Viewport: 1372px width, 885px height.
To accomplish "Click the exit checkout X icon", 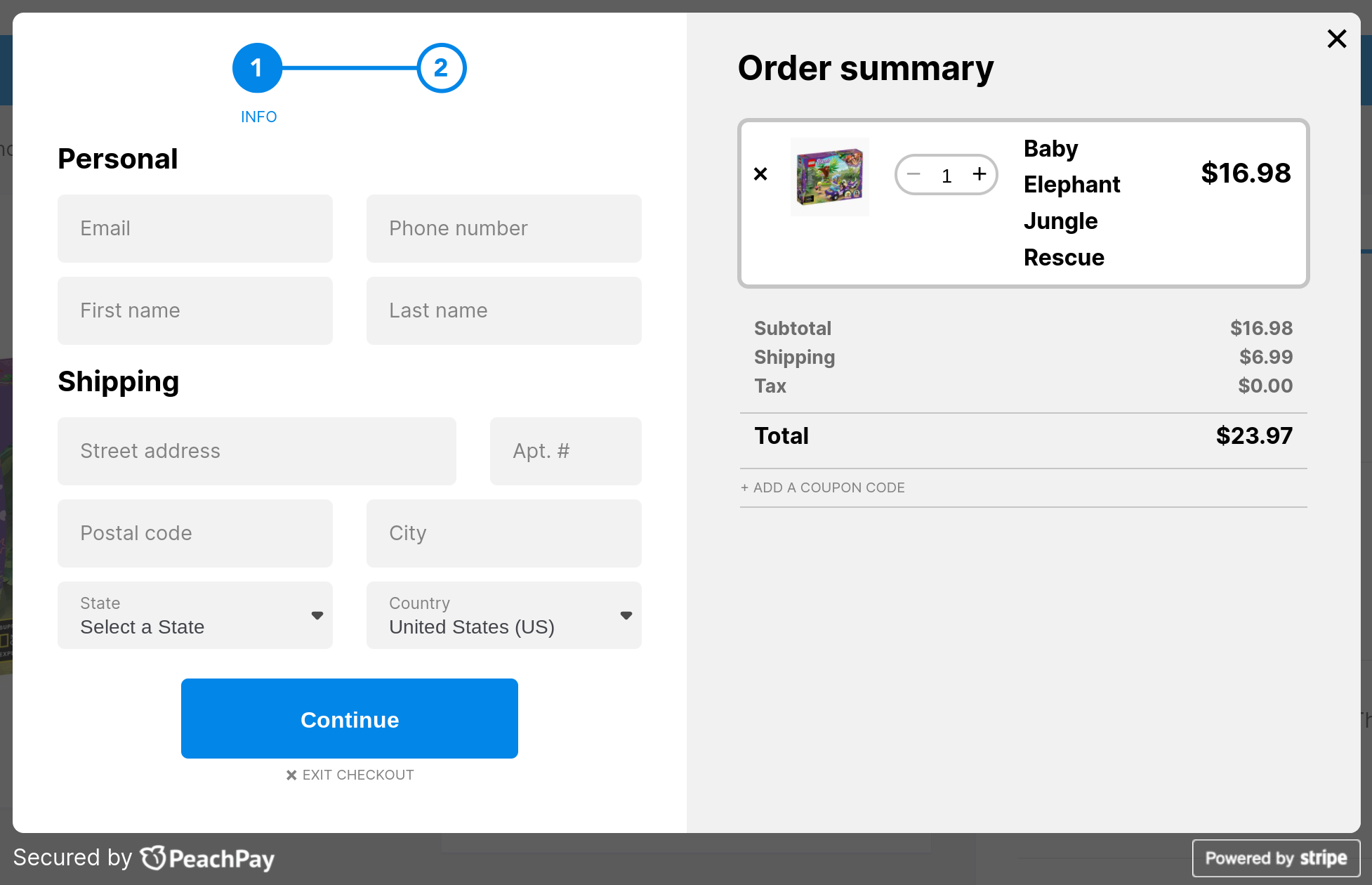I will pos(290,774).
